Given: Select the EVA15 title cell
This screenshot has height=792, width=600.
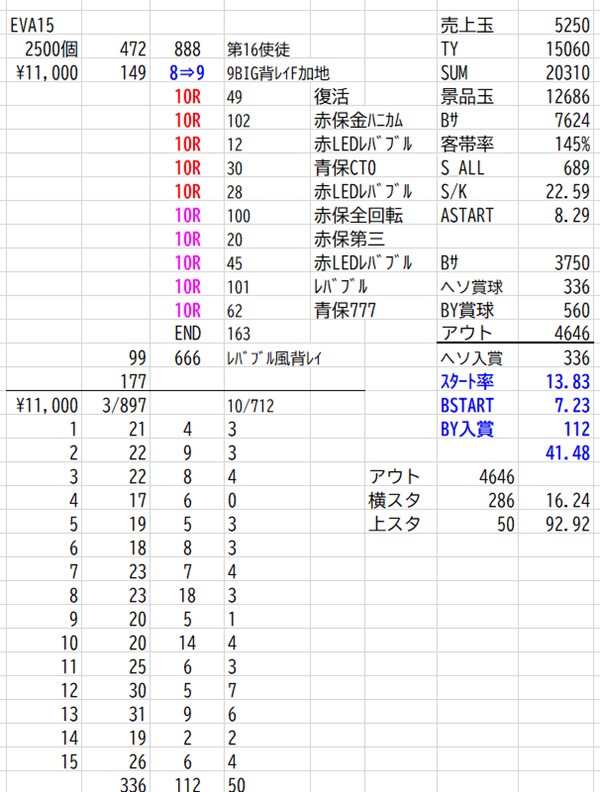Looking at the screenshot, I should tap(29, 24).
